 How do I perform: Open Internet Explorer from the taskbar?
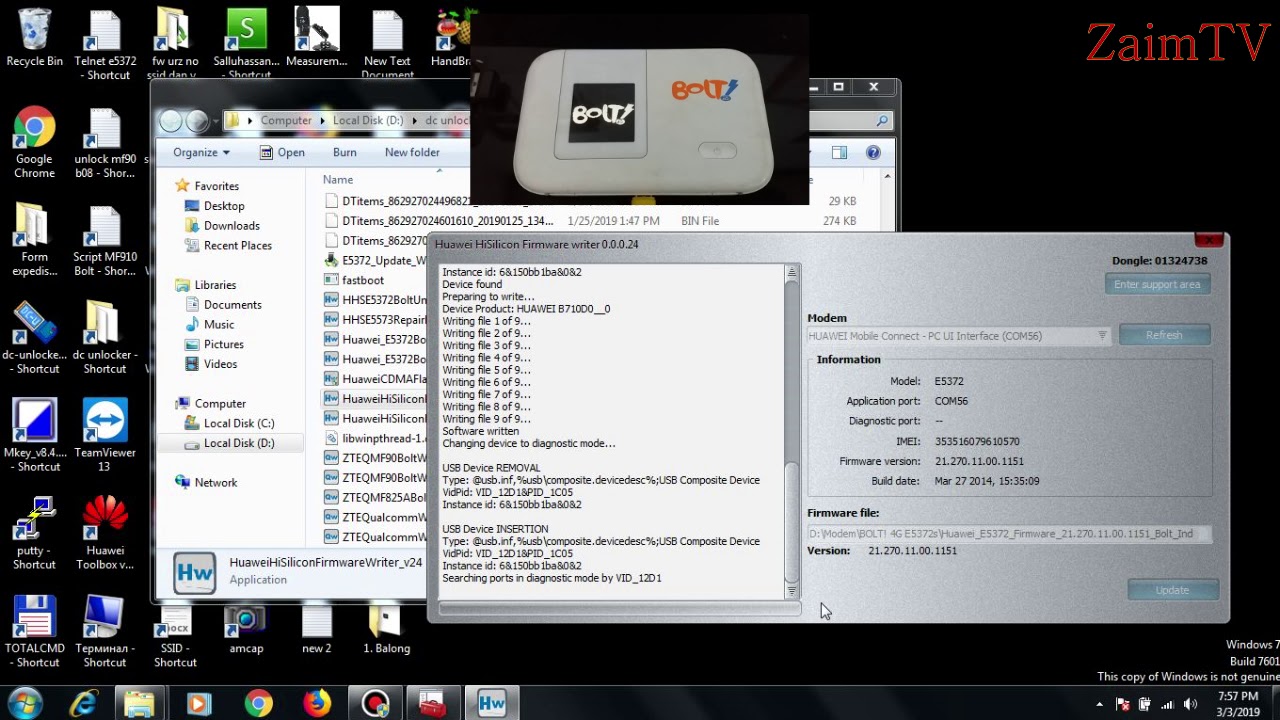(x=84, y=704)
